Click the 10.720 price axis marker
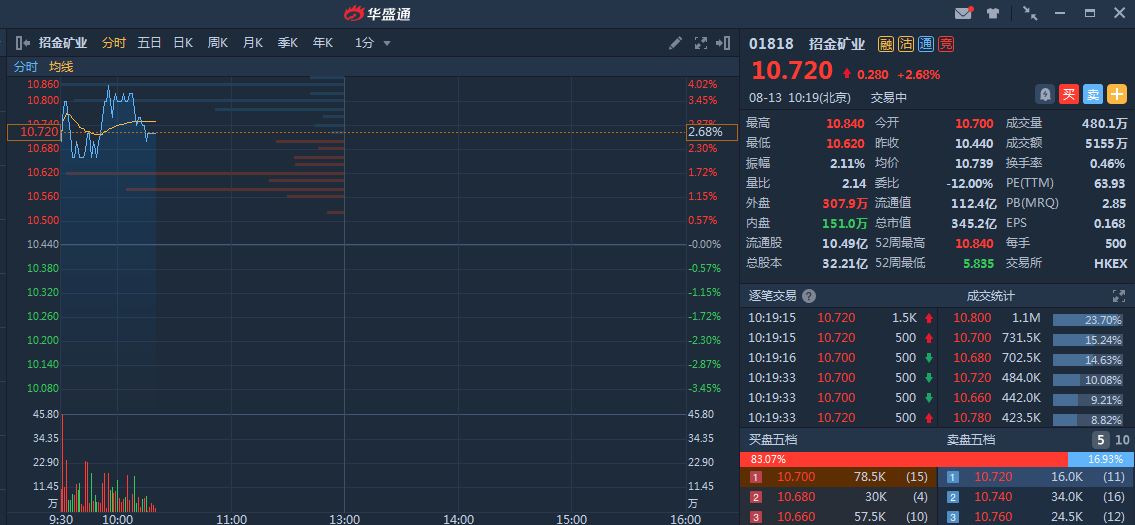 click(33, 132)
